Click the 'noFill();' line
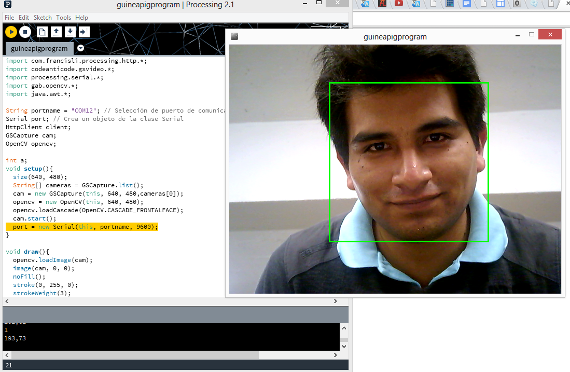Viewport: 570px width, 372px height. point(29,277)
